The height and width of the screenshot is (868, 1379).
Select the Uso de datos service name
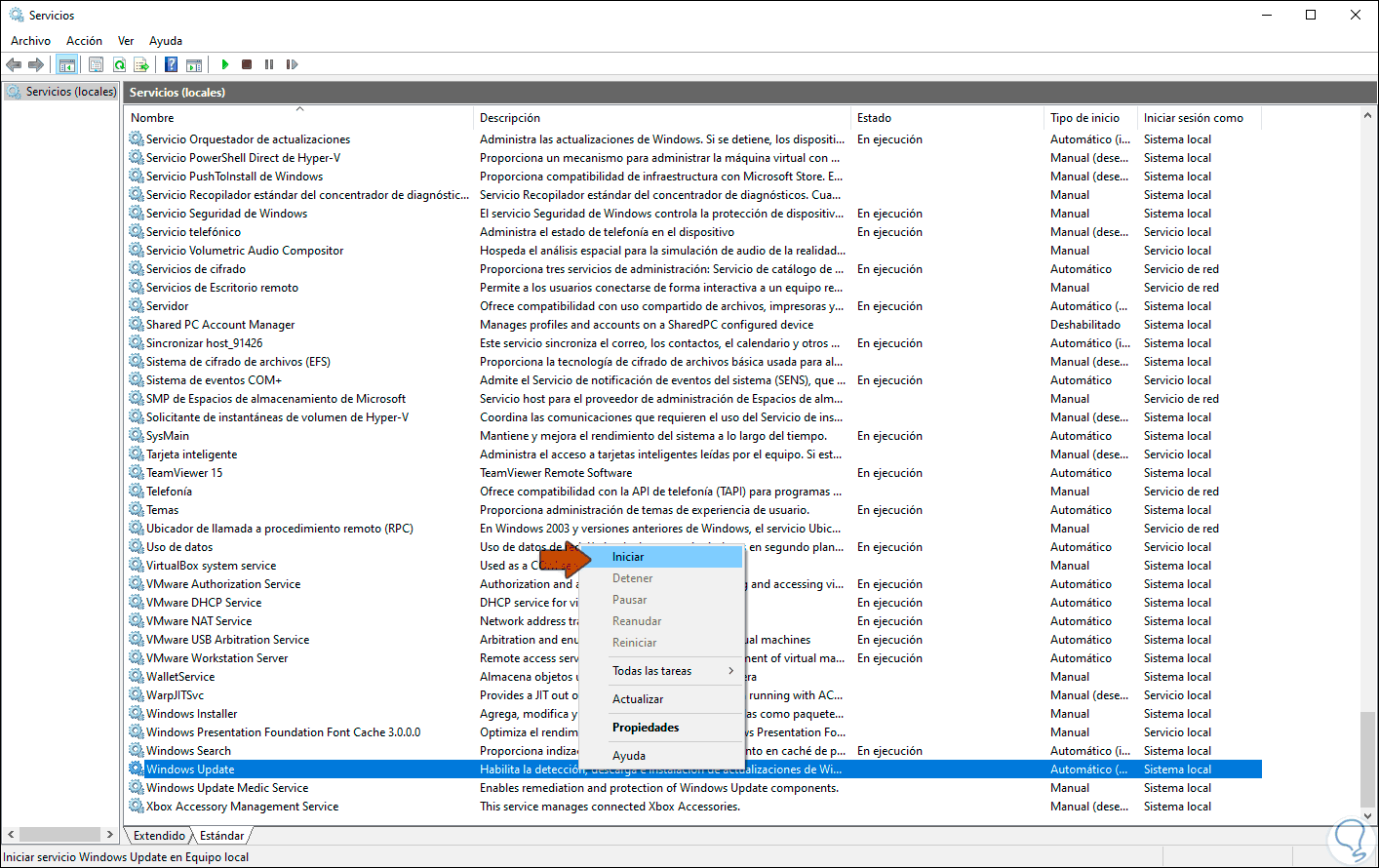[179, 547]
